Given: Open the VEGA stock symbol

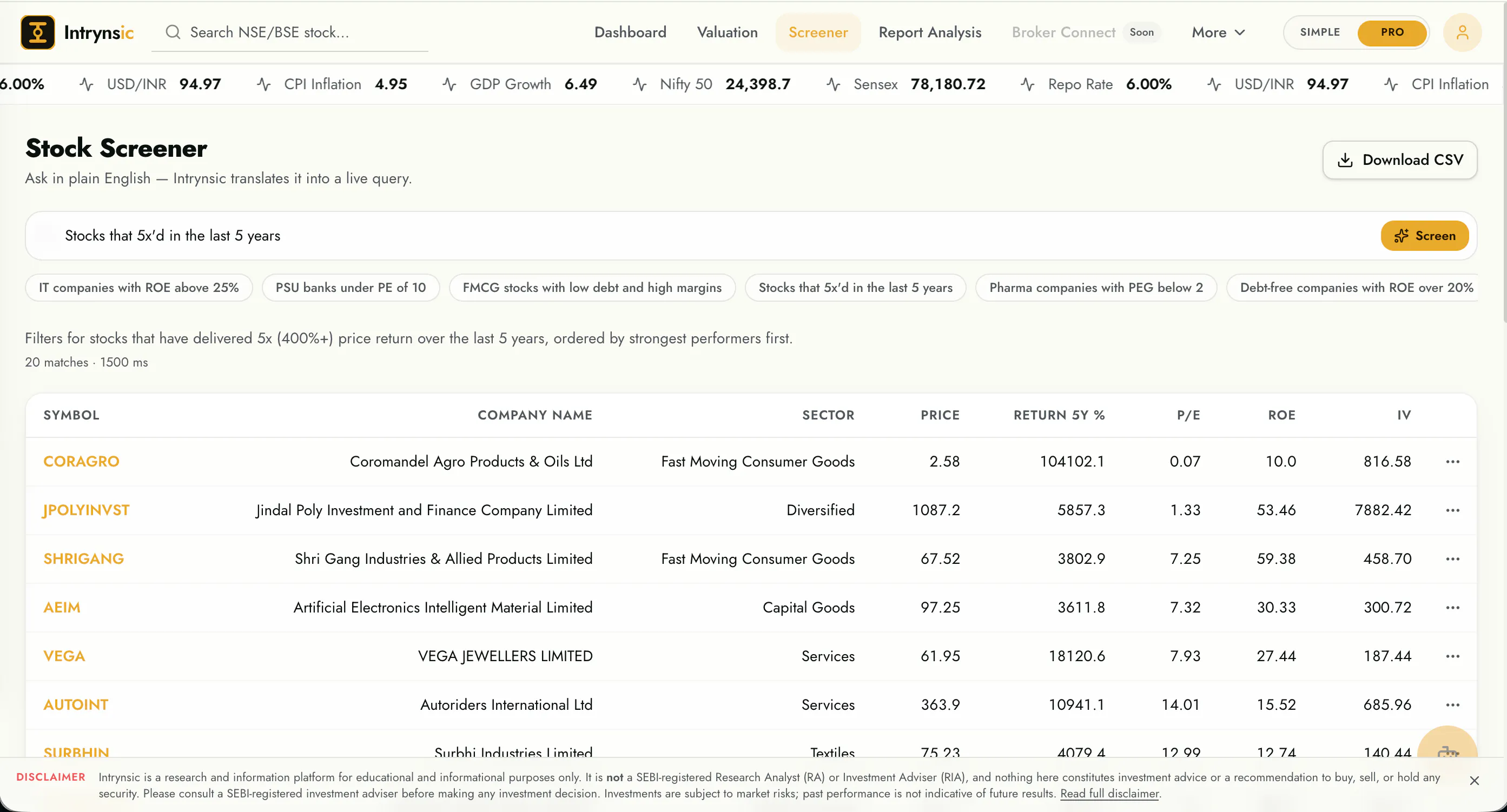Looking at the screenshot, I should [x=64, y=656].
